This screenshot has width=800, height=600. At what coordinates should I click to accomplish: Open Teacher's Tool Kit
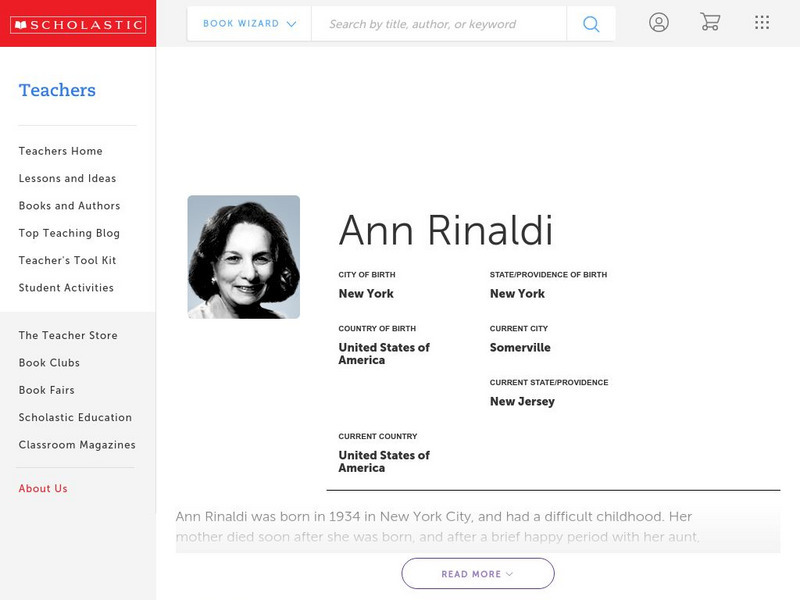click(65, 260)
